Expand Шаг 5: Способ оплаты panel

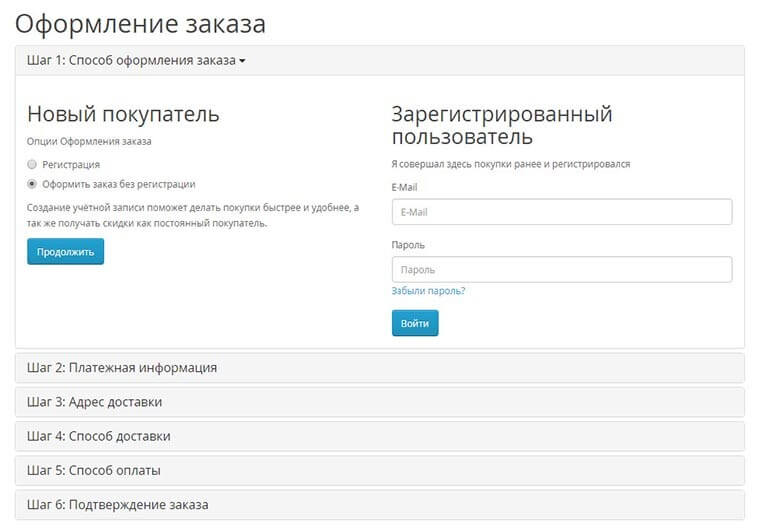coord(380,470)
